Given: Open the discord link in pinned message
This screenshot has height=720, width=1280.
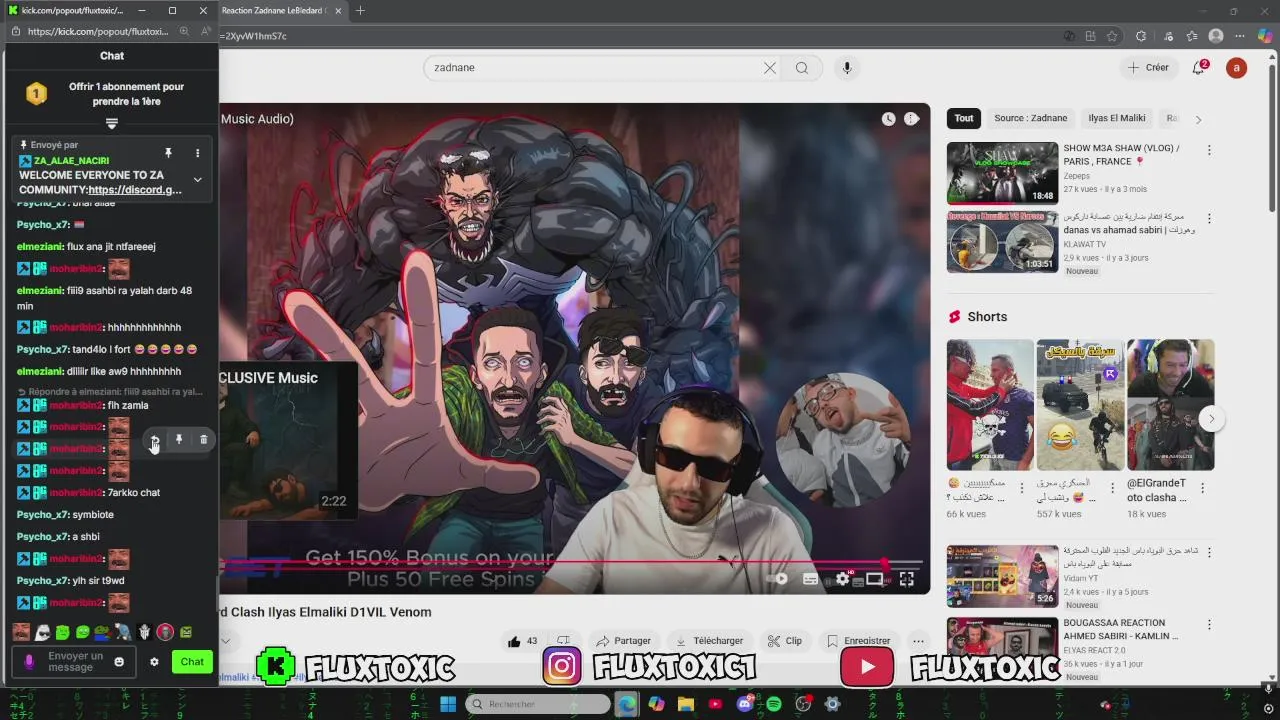Looking at the screenshot, I should tap(134, 190).
